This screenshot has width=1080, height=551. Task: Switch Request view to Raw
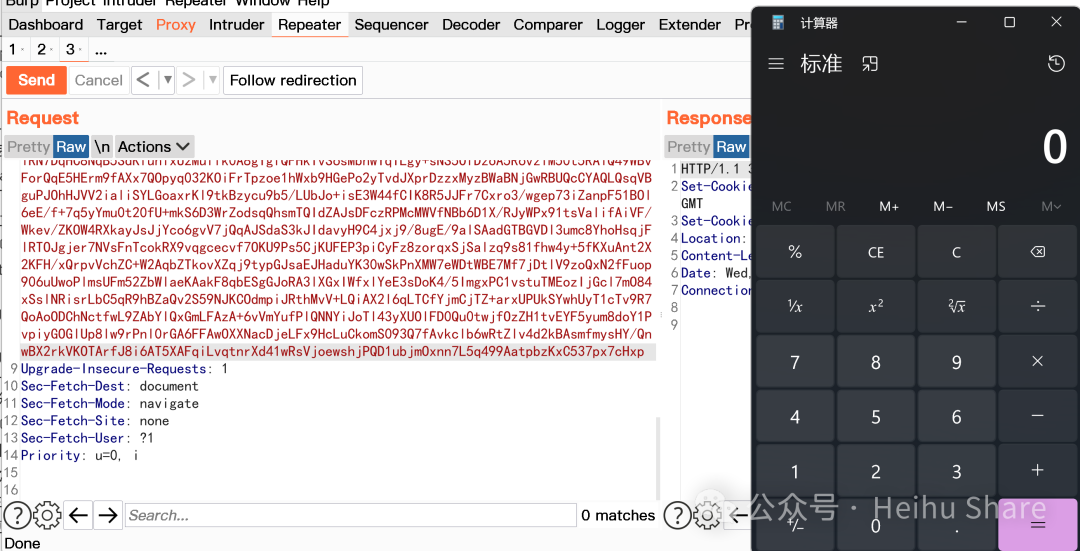[72, 147]
